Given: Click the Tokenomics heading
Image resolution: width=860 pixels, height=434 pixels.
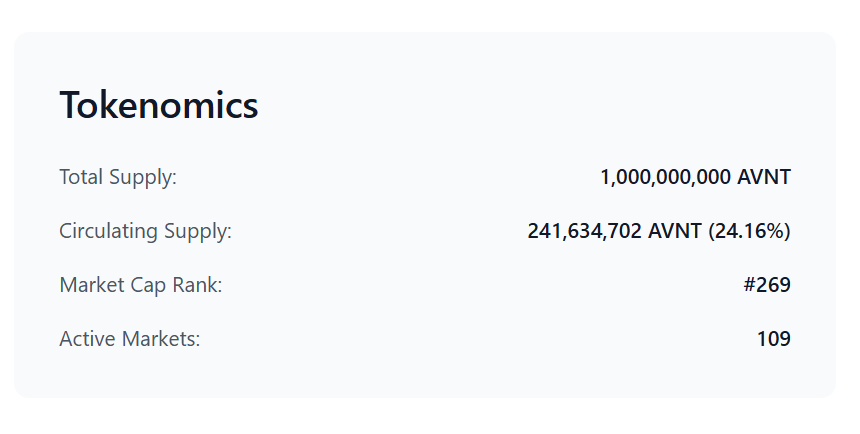Looking at the screenshot, I should coord(159,105).
